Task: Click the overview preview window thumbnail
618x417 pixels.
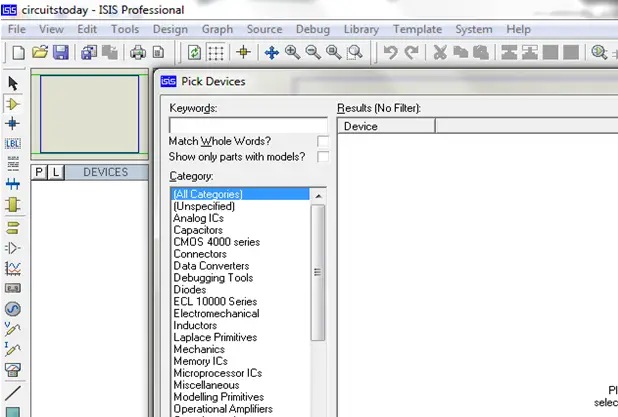Action: click(89, 114)
